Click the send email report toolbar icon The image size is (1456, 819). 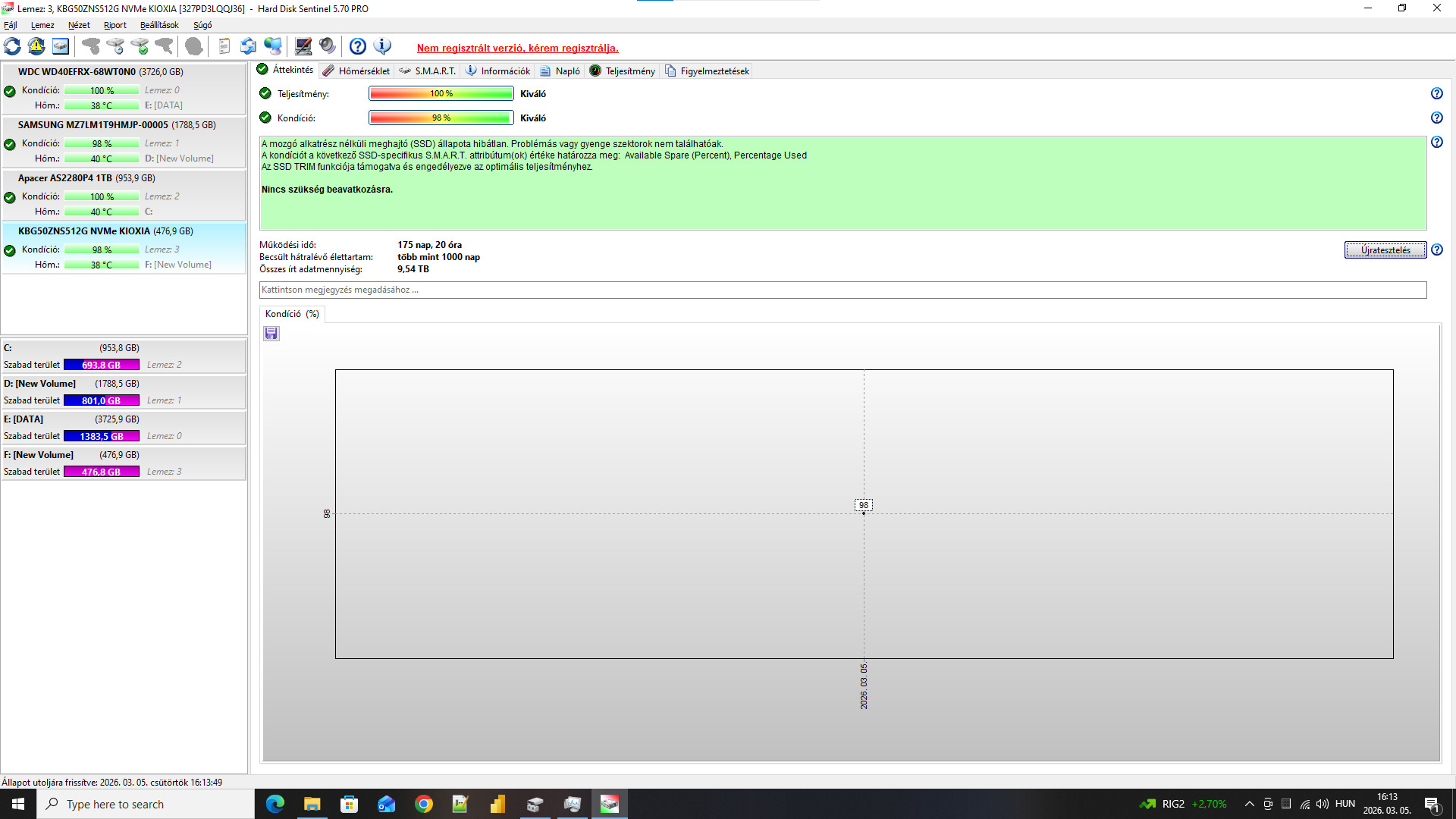coord(248,46)
